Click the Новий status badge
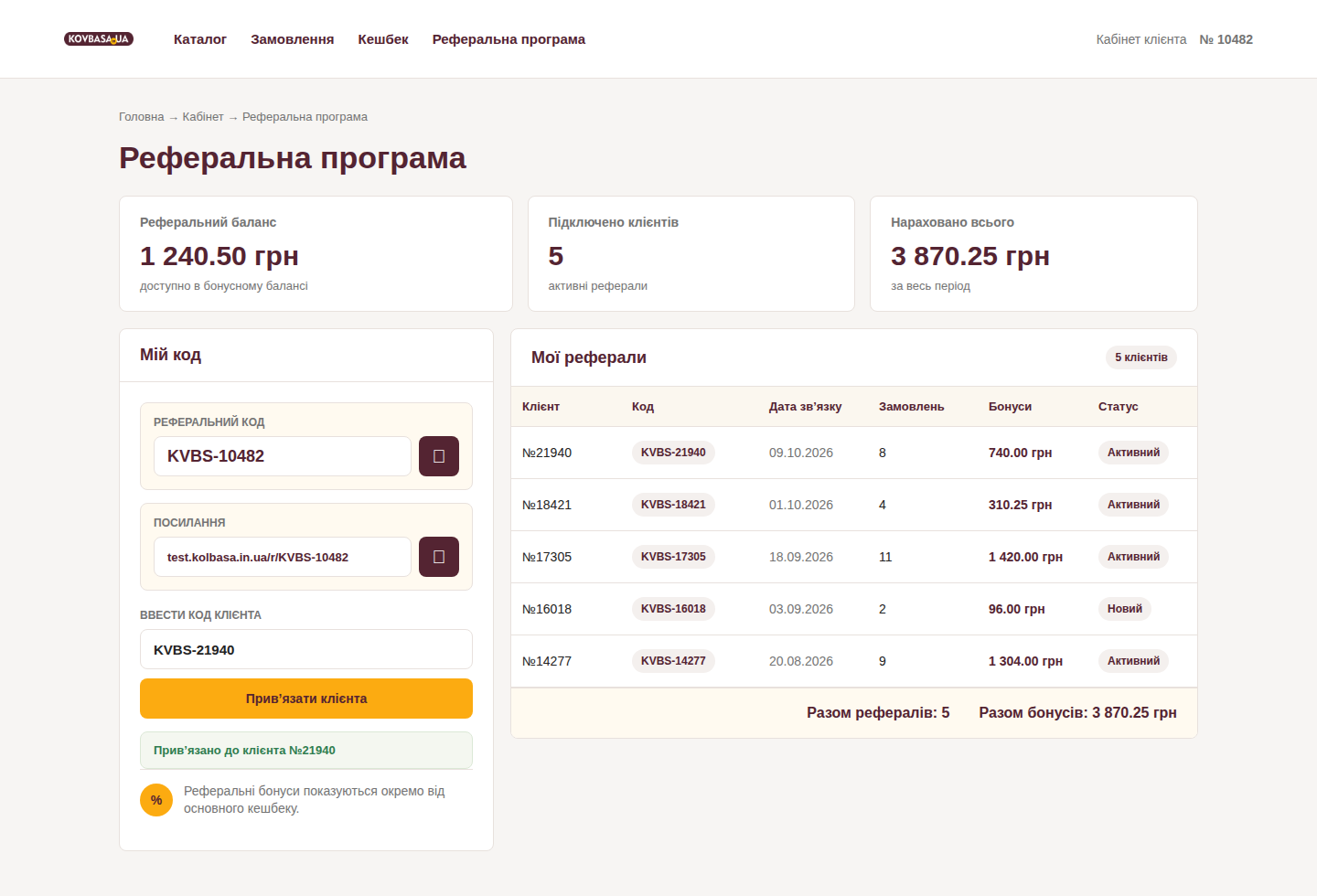The height and width of the screenshot is (896, 1317). (1125, 609)
